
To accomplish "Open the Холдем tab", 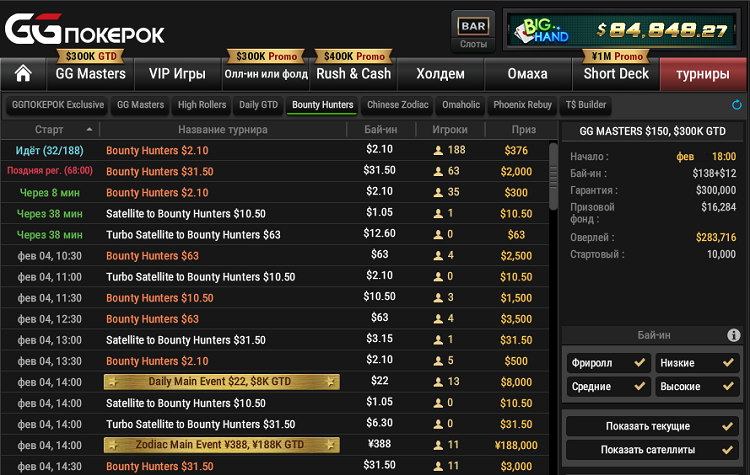I will pyautogui.click(x=441, y=74).
